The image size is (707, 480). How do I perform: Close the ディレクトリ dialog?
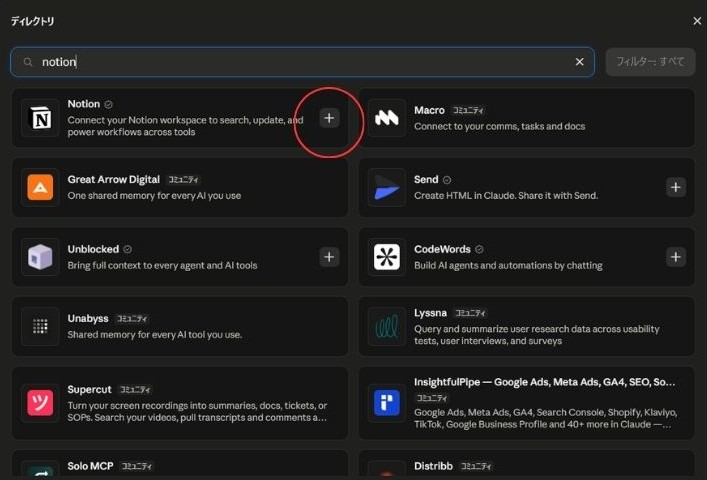click(x=697, y=21)
